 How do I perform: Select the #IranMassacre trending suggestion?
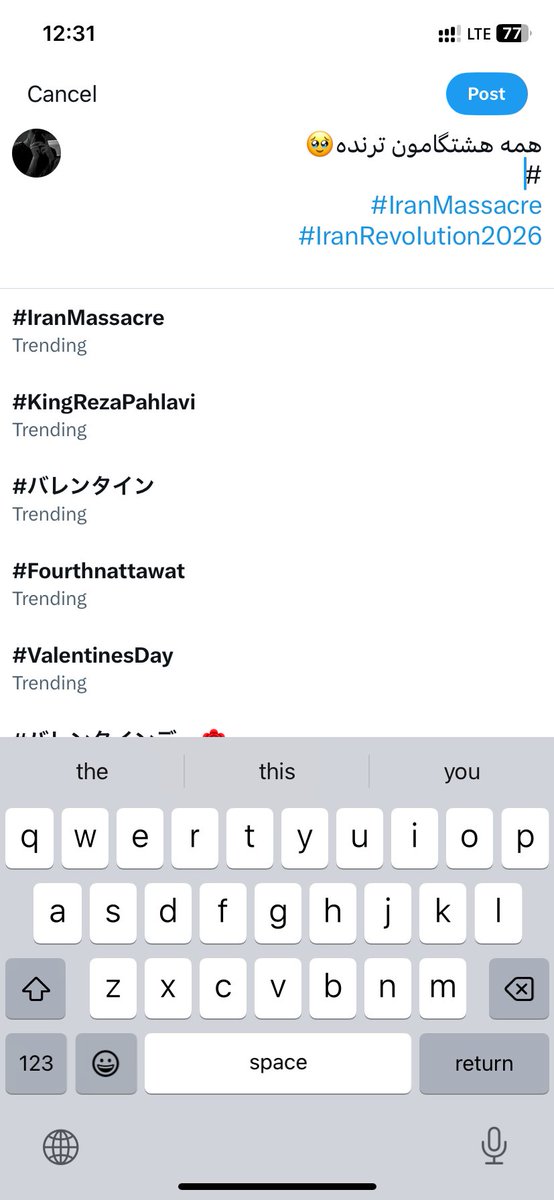tap(277, 331)
